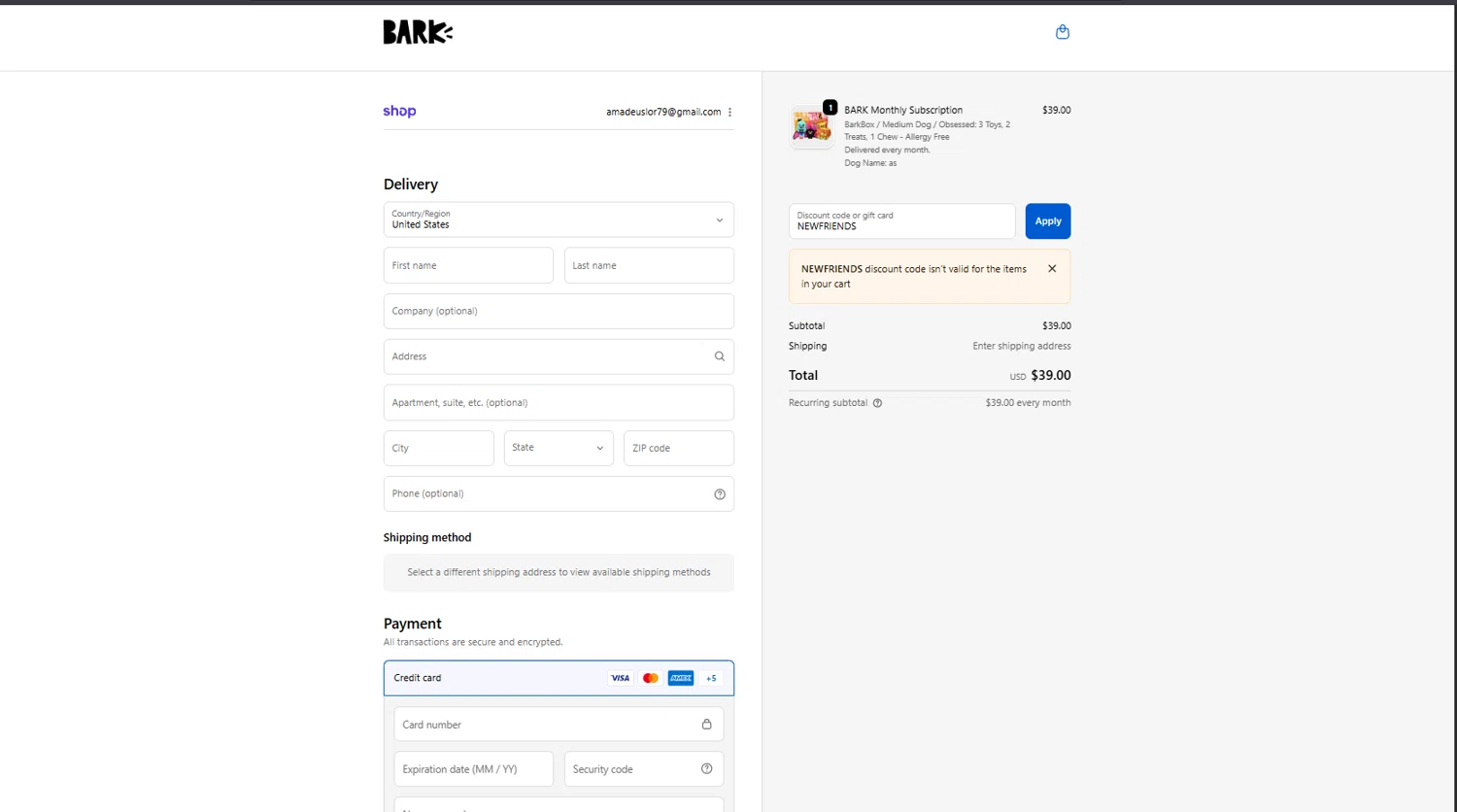
Task: Click the Shop Pay logo
Action: (399, 112)
